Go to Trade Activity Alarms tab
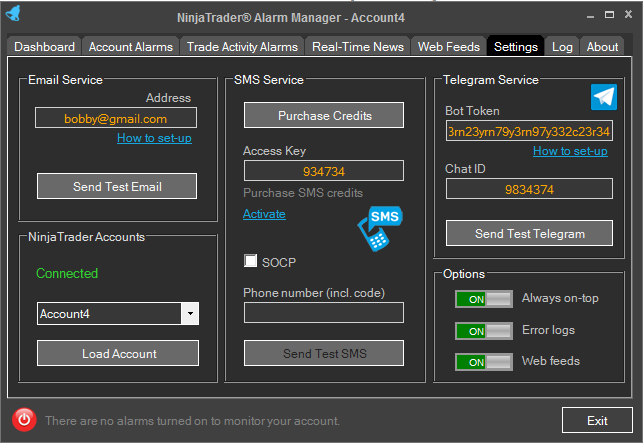The height and width of the screenshot is (443, 643). (242, 47)
